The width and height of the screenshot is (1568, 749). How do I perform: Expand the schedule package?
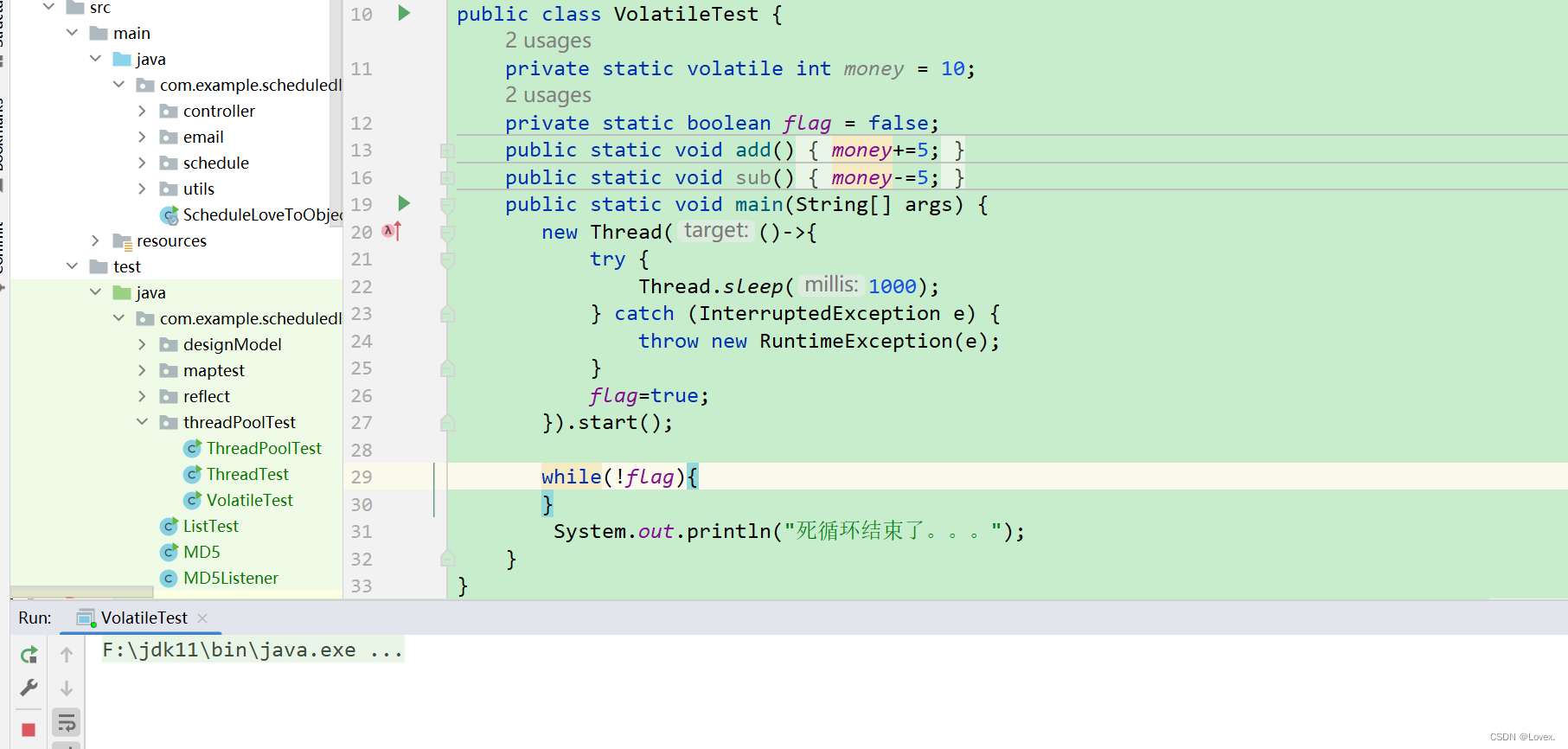(x=142, y=163)
